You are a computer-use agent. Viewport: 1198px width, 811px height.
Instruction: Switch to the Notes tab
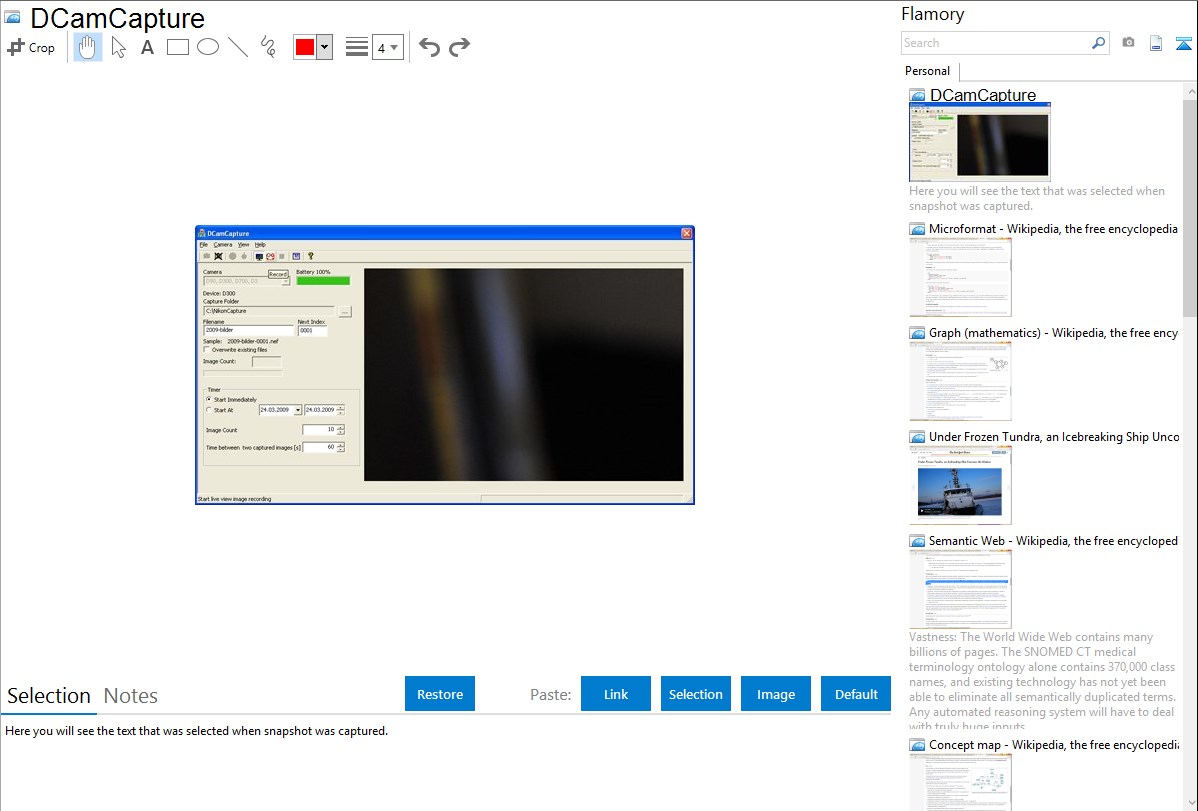click(131, 696)
